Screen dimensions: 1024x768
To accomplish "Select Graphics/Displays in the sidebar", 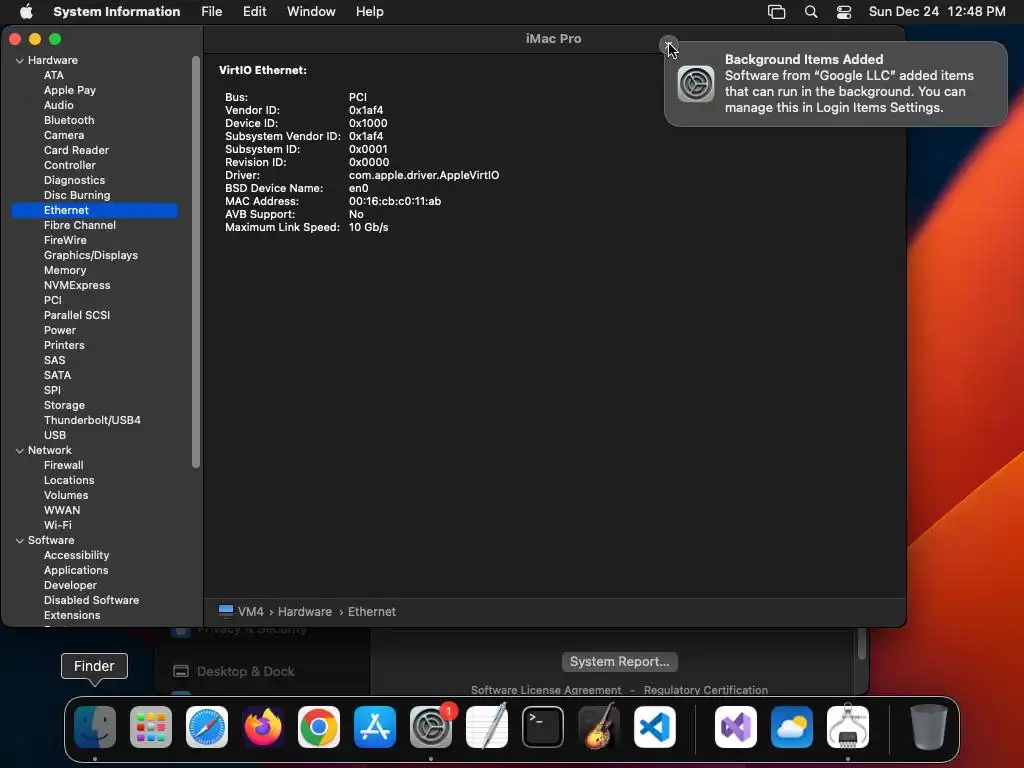I will pos(91,255).
